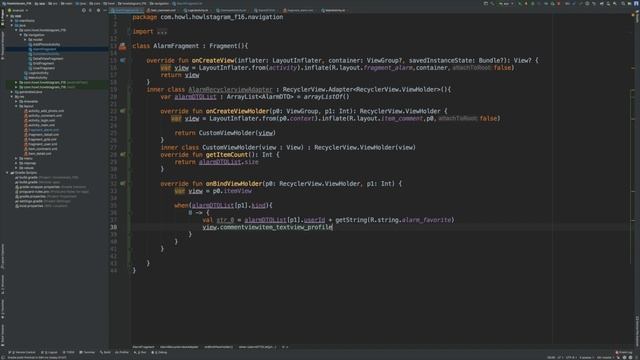Open the Build tool window
This screenshot has width=640, height=360.
105,352
